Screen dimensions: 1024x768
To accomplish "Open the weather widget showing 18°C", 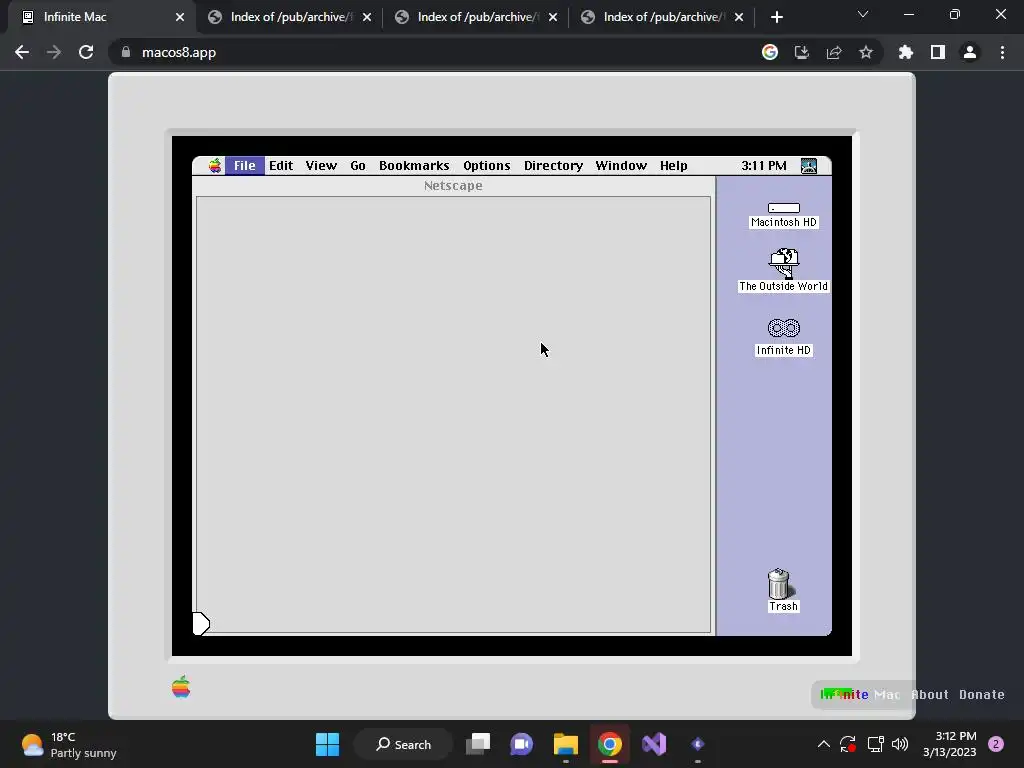I will pyautogui.click(x=69, y=744).
